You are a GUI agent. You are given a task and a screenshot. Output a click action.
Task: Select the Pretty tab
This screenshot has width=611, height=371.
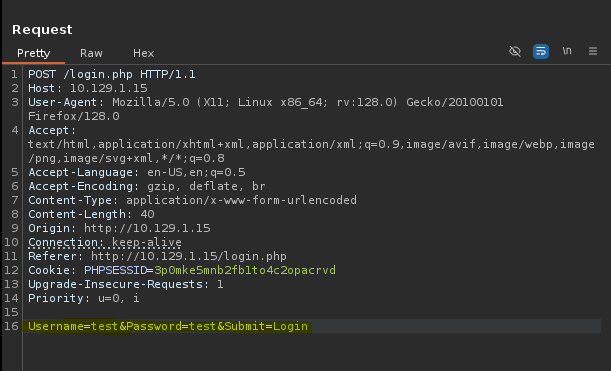point(34,53)
